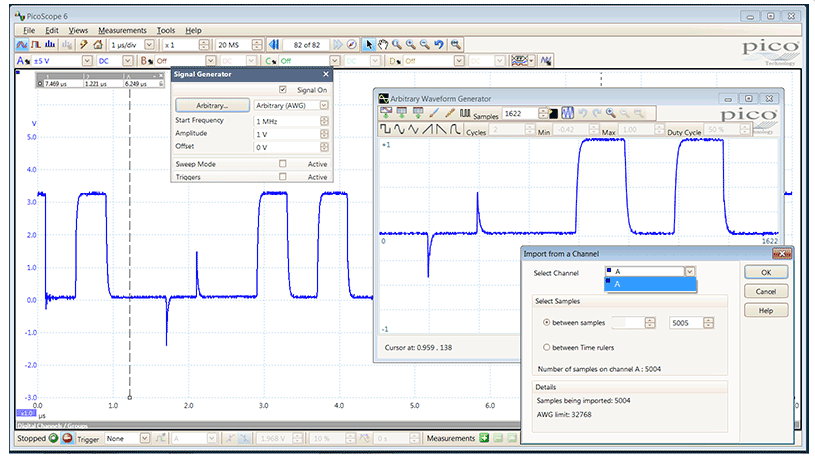
Task: Select ramp up wave shape in AWG
Action: tap(427, 129)
